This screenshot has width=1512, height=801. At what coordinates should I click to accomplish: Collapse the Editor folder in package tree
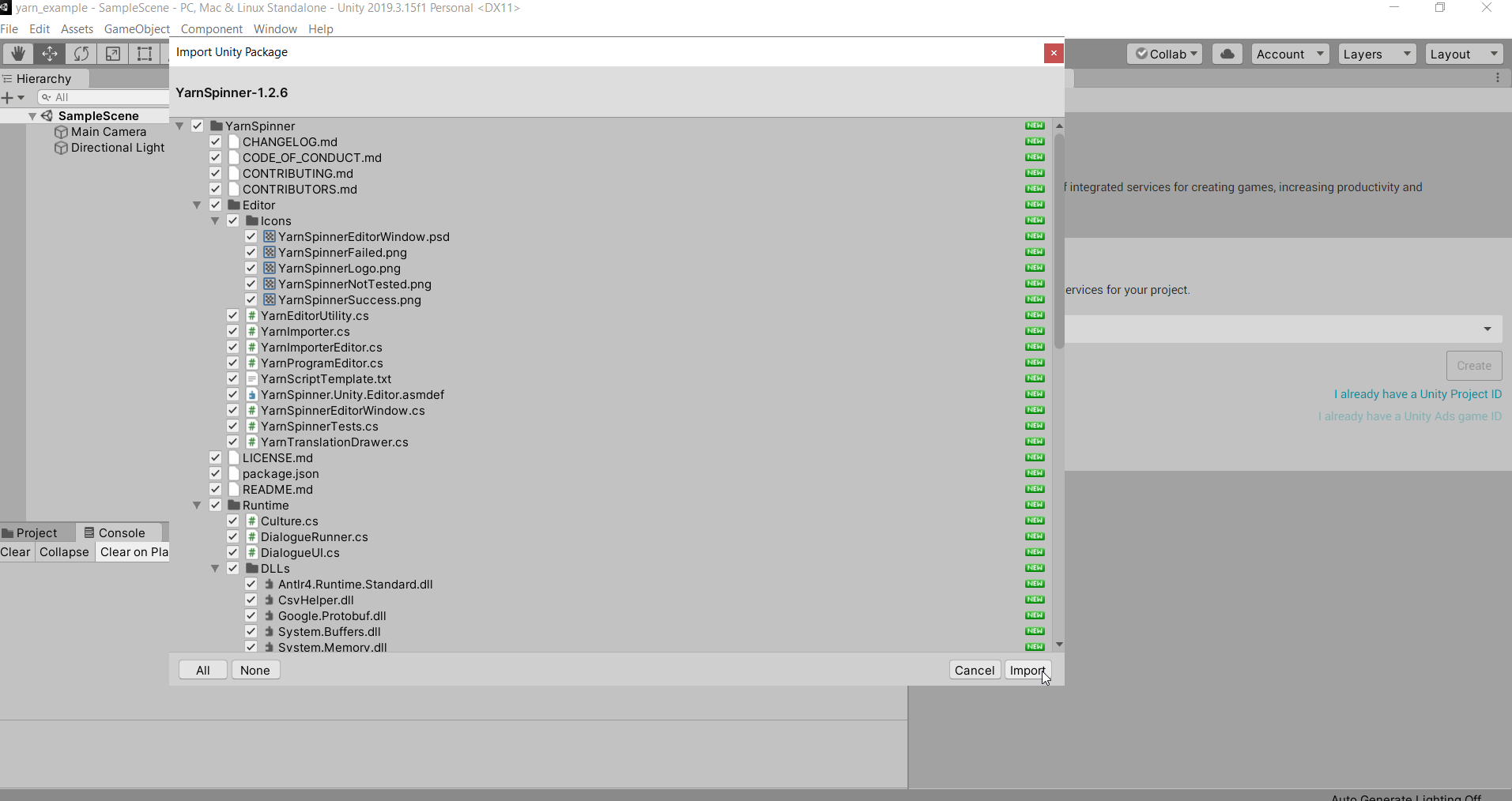(x=197, y=205)
